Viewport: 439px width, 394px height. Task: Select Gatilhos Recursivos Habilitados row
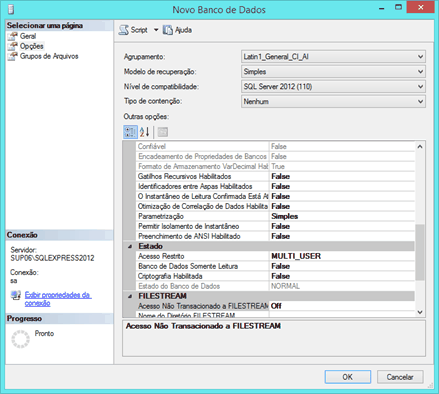[x=275, y=176]
